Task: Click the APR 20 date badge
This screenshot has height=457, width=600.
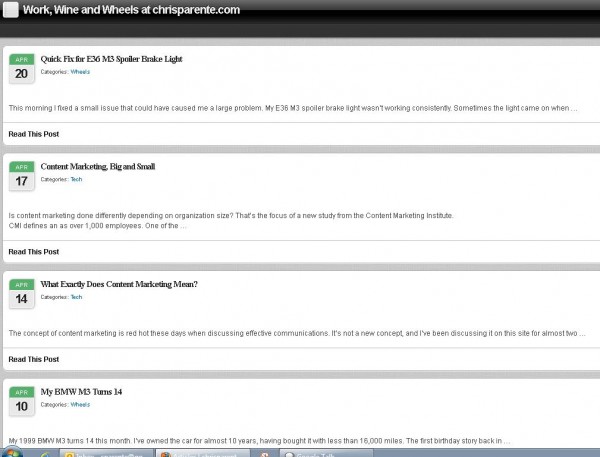Action: click(22, 69)
